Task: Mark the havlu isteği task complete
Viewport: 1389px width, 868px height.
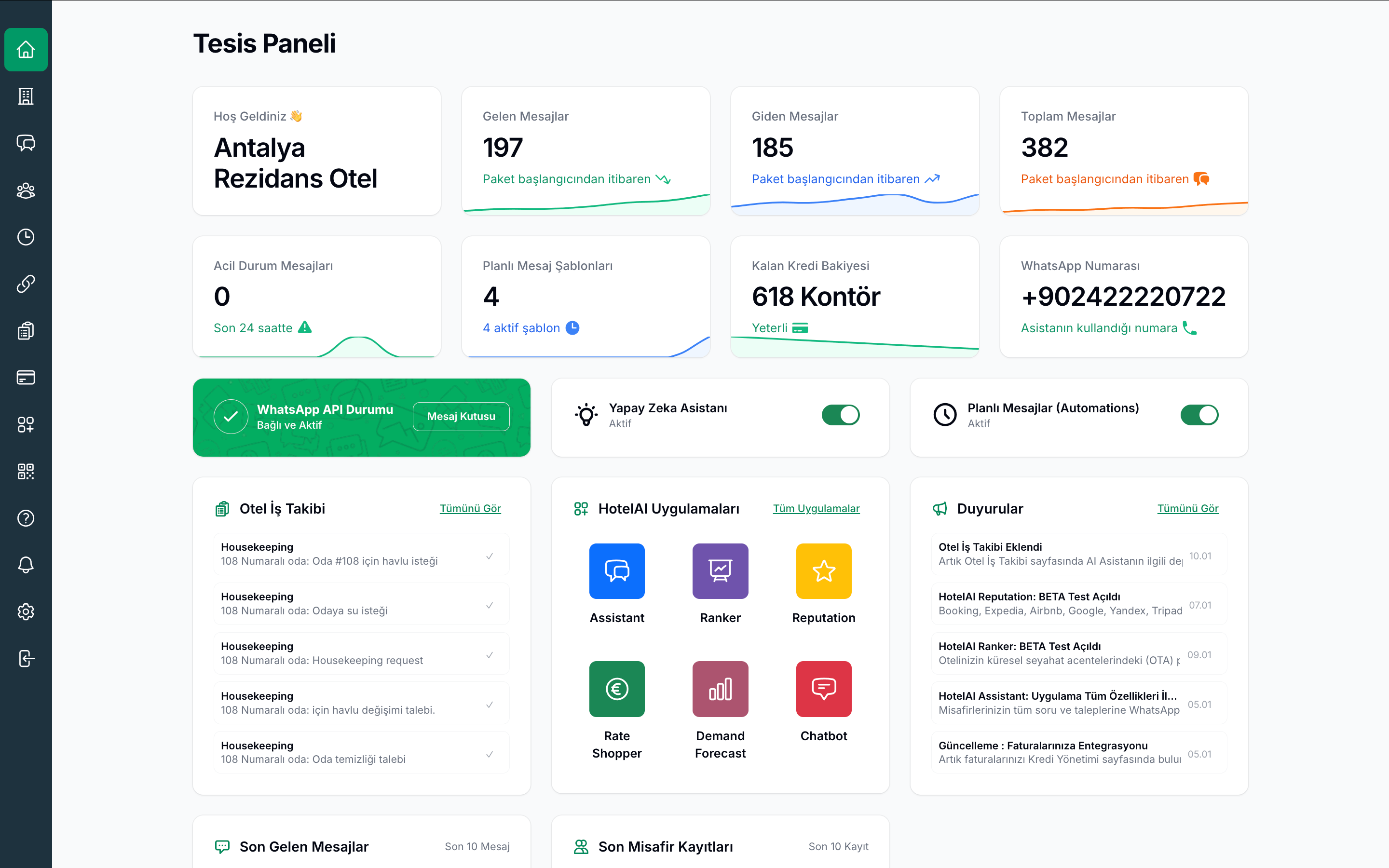Action: (489, 556)
